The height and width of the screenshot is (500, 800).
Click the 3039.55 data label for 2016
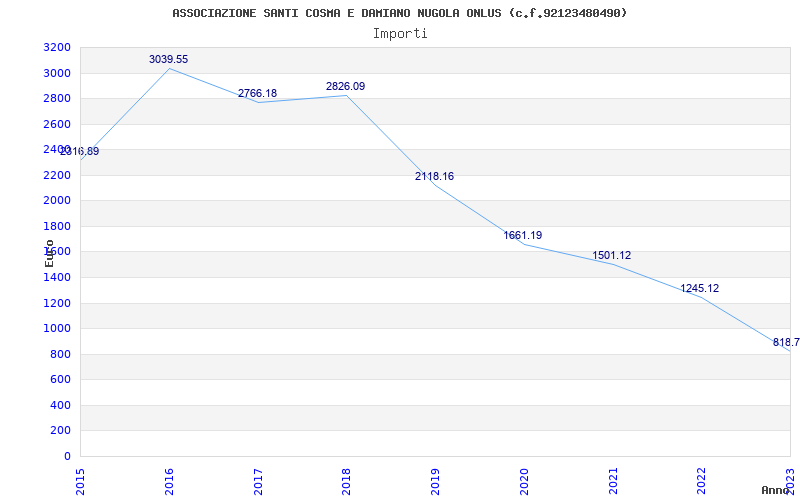point(168,59)
